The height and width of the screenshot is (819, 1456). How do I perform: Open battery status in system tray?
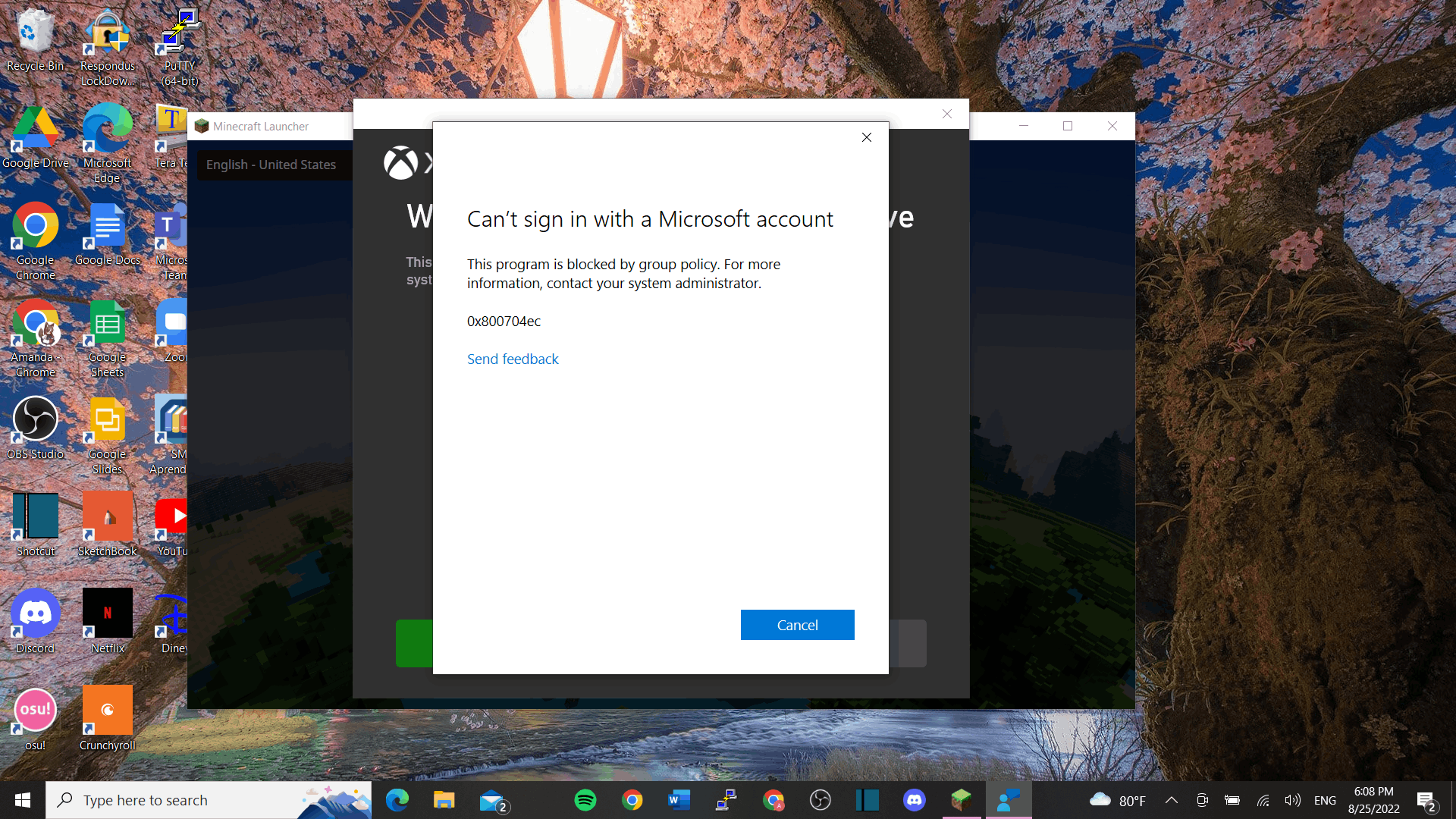tap(1232, 800)
